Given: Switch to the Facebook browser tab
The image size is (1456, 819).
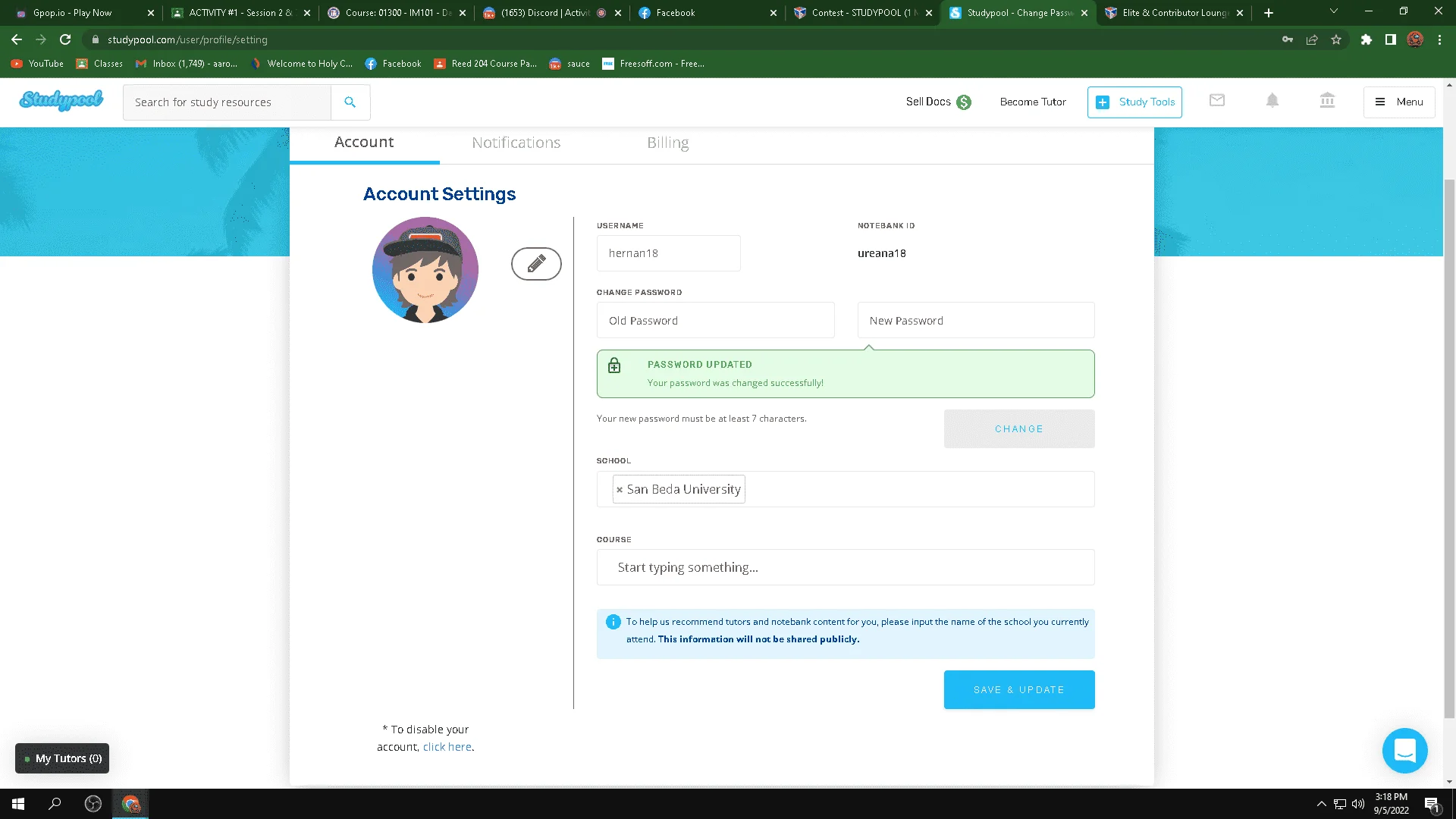Looking at the screenshot, I should pyautogui.click(x=705, y=13).
